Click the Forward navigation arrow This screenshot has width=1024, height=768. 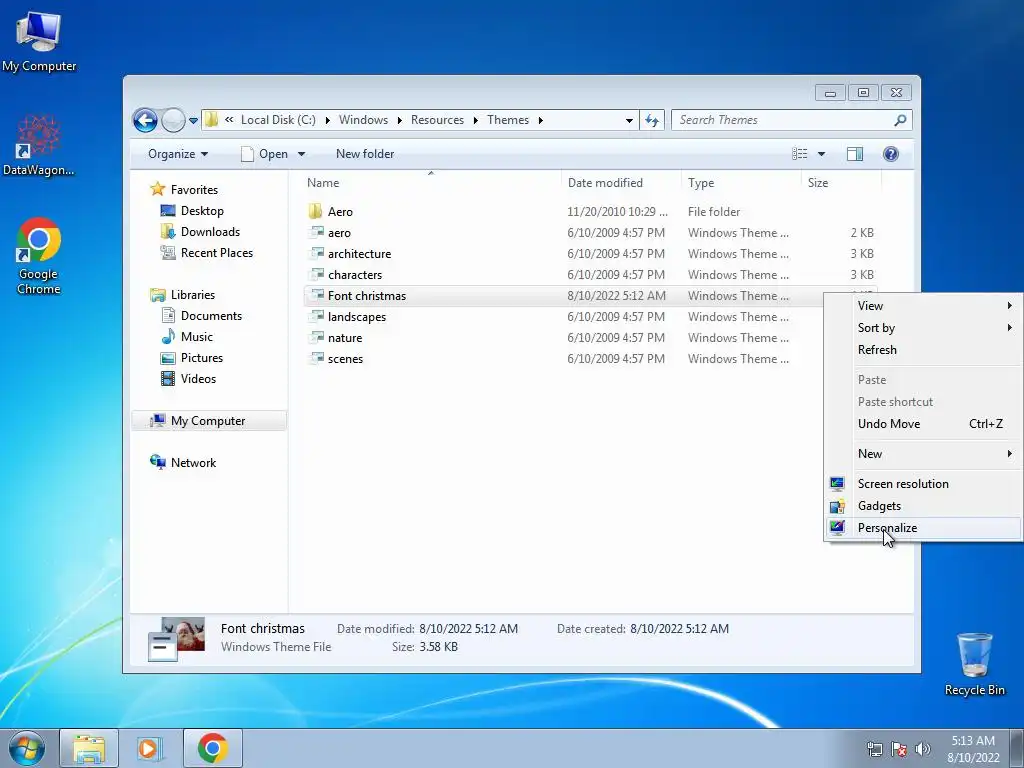(x=172, y=120)
